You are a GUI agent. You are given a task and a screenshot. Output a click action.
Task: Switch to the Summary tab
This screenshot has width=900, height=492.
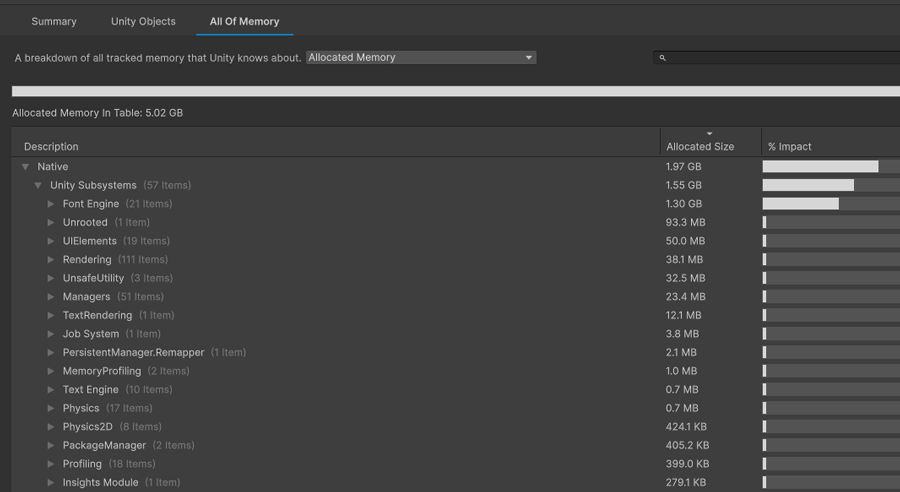(54, 21)
